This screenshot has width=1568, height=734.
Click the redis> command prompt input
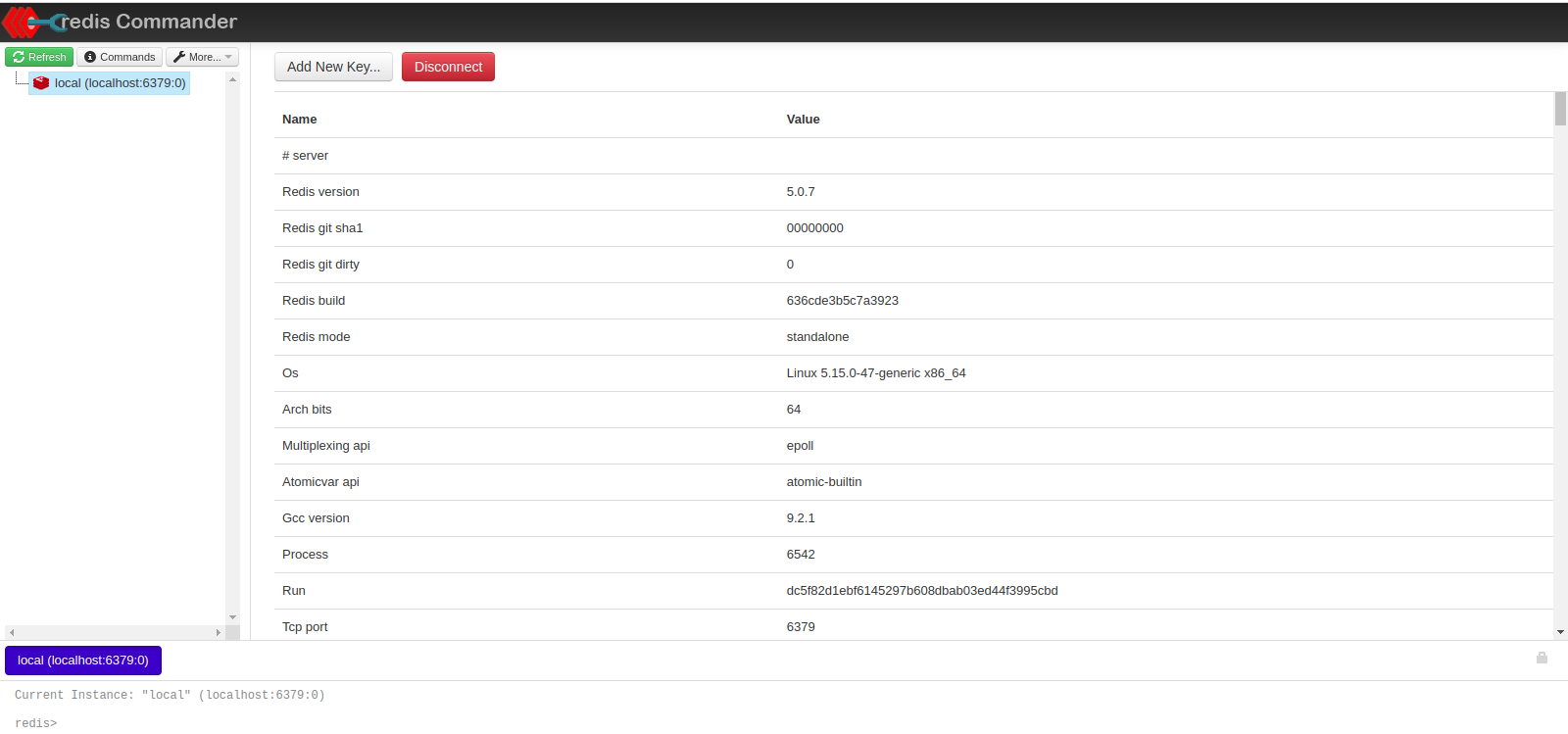[x=392, y=723]
